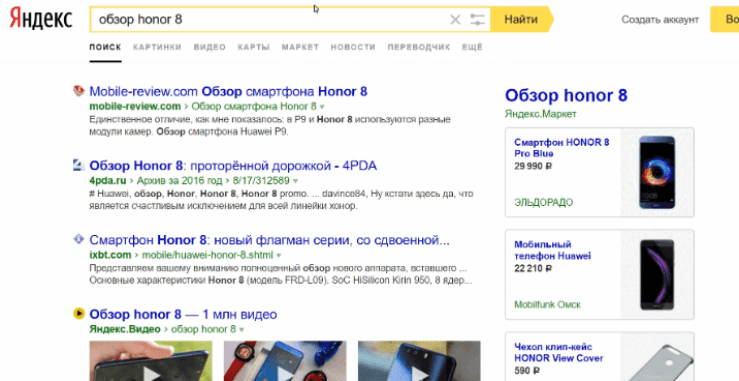This screenshot has width=739, height=381.
Task: Expand the arrow after 4pda.ru breadcrumb
Action: coord(296,181)
